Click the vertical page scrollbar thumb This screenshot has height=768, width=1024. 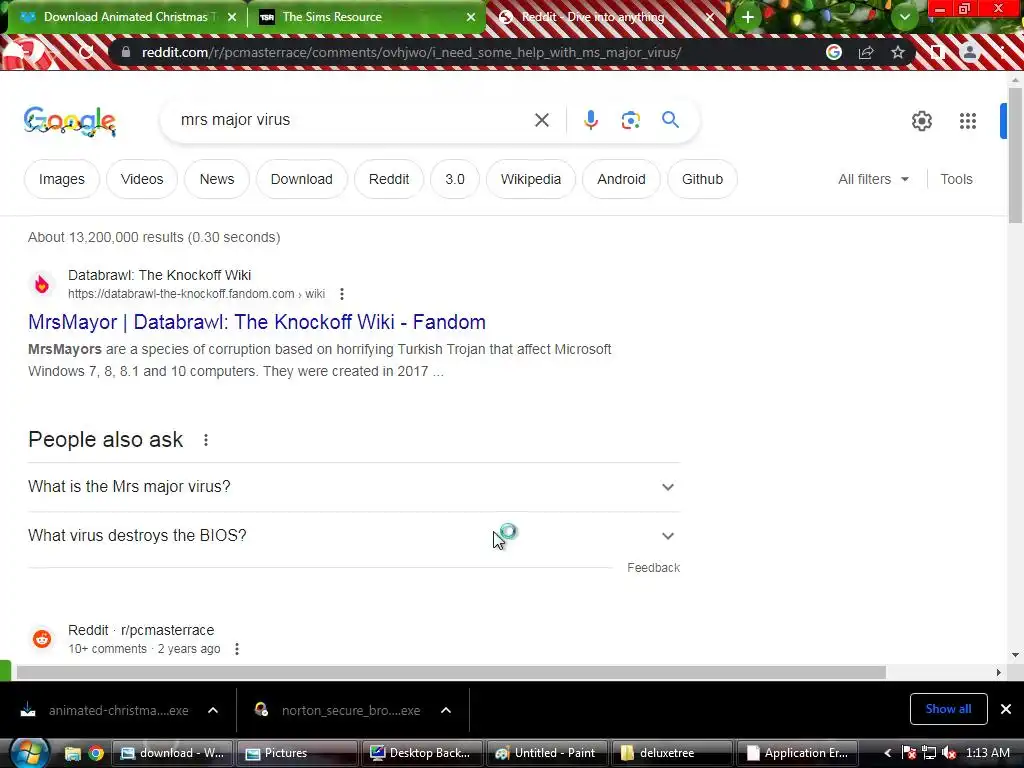pyautogui.click(x=1015, y=153)
